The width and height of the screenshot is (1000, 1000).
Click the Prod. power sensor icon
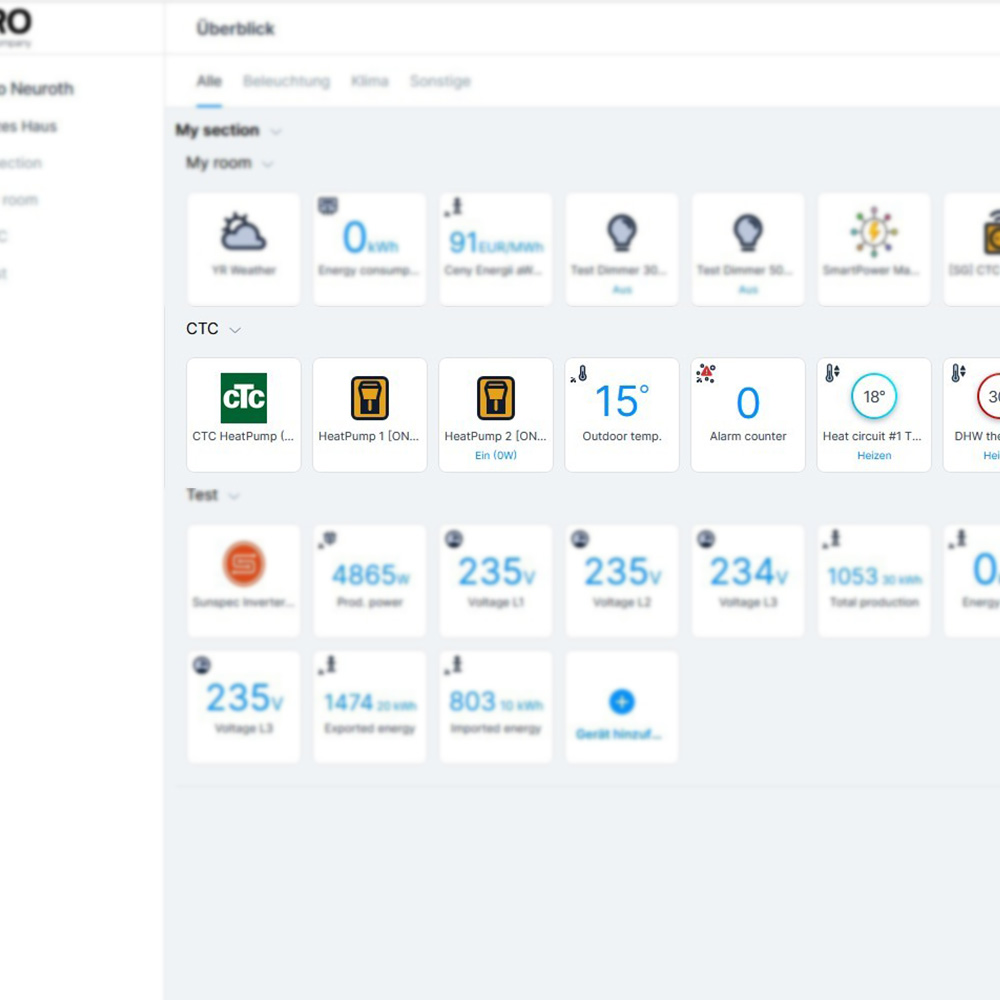point(328,539)
